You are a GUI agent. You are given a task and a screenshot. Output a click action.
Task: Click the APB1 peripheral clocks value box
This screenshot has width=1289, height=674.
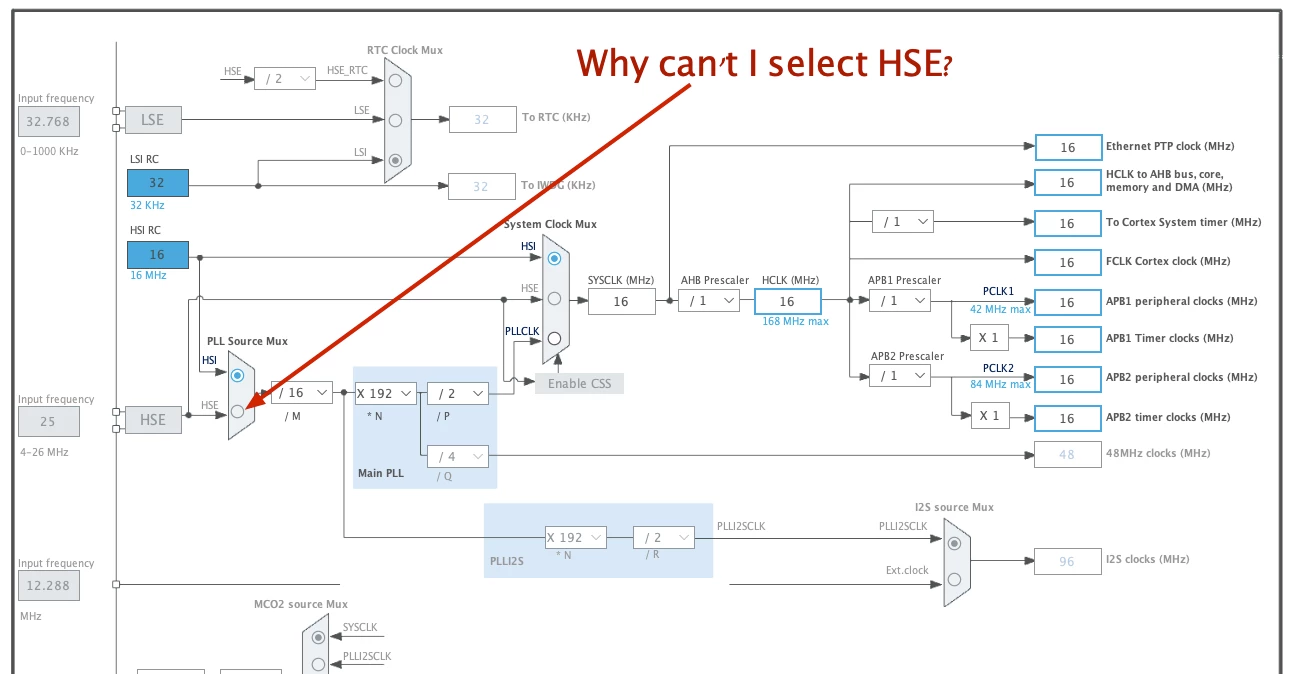tap(1068, 302)
